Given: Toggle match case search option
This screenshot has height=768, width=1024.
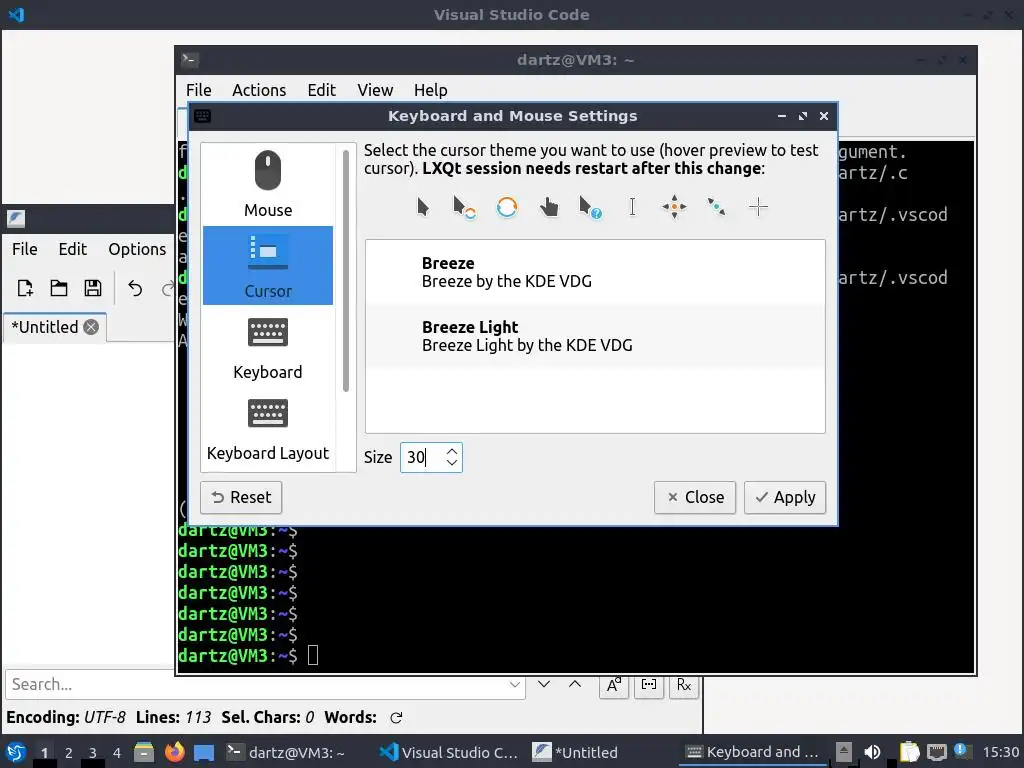Looking at the screenshot, I should (x=614, y=685).
